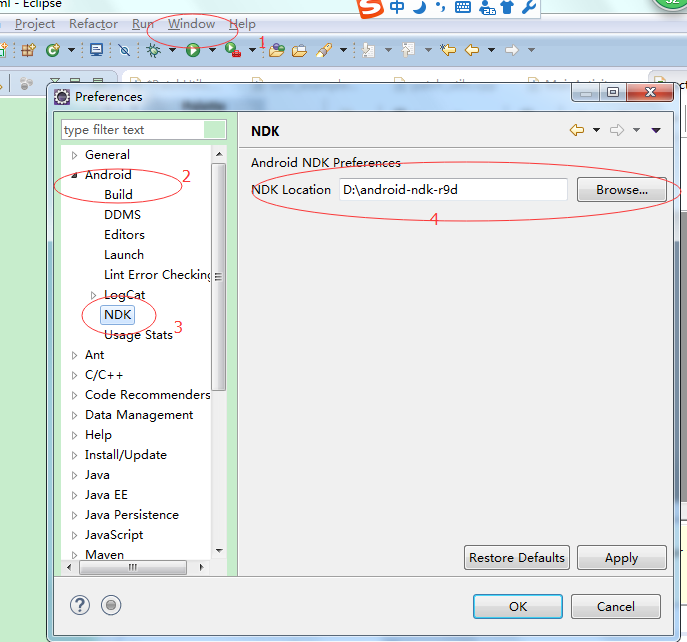687x642 pixels.
Task: Open the Window menu
Action: (191, 24)
